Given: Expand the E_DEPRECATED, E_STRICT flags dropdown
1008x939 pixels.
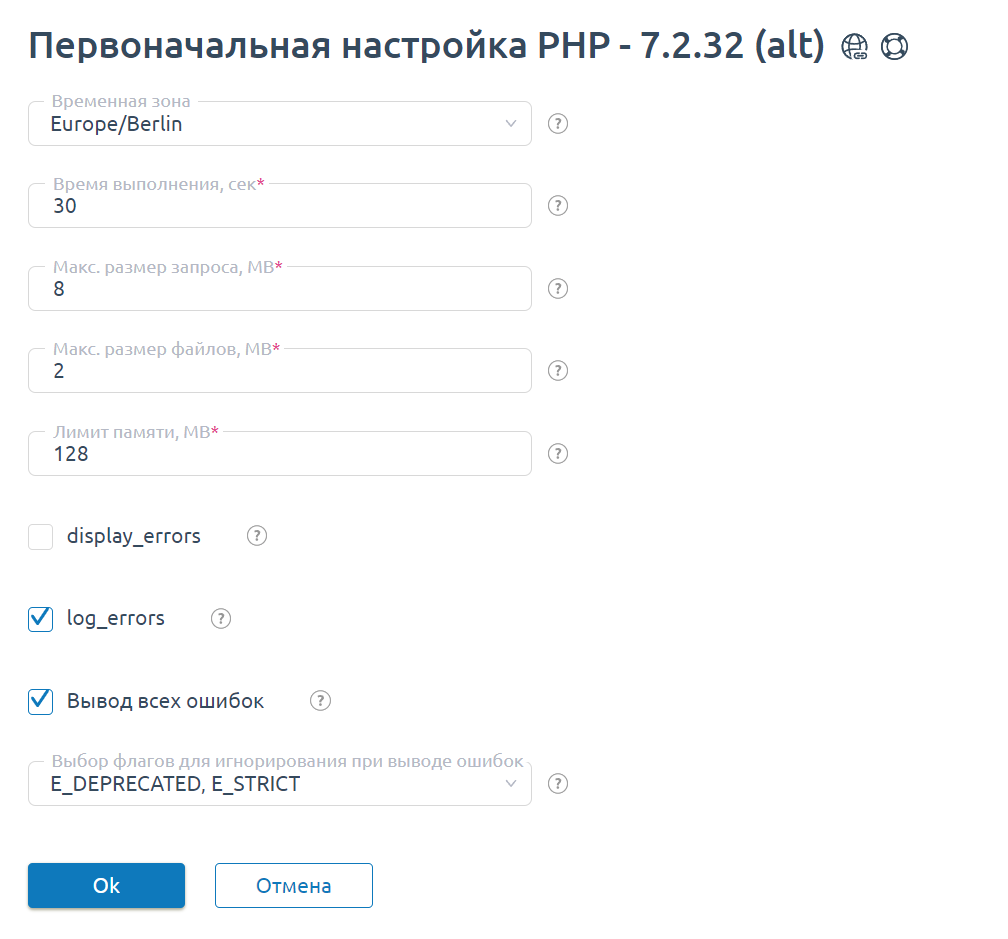Looking at the screenshot, I should click(x=280, y=784).
